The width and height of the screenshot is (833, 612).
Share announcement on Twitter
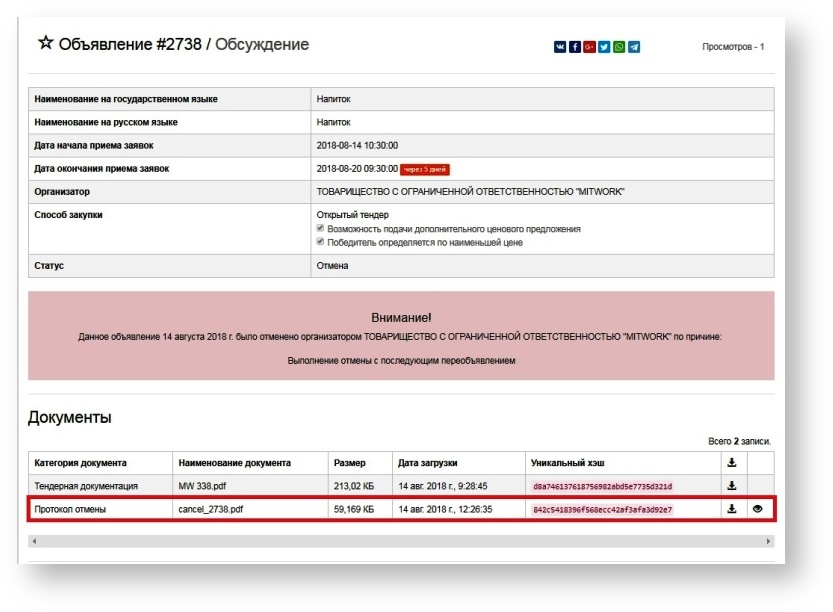tap(605, 47)
